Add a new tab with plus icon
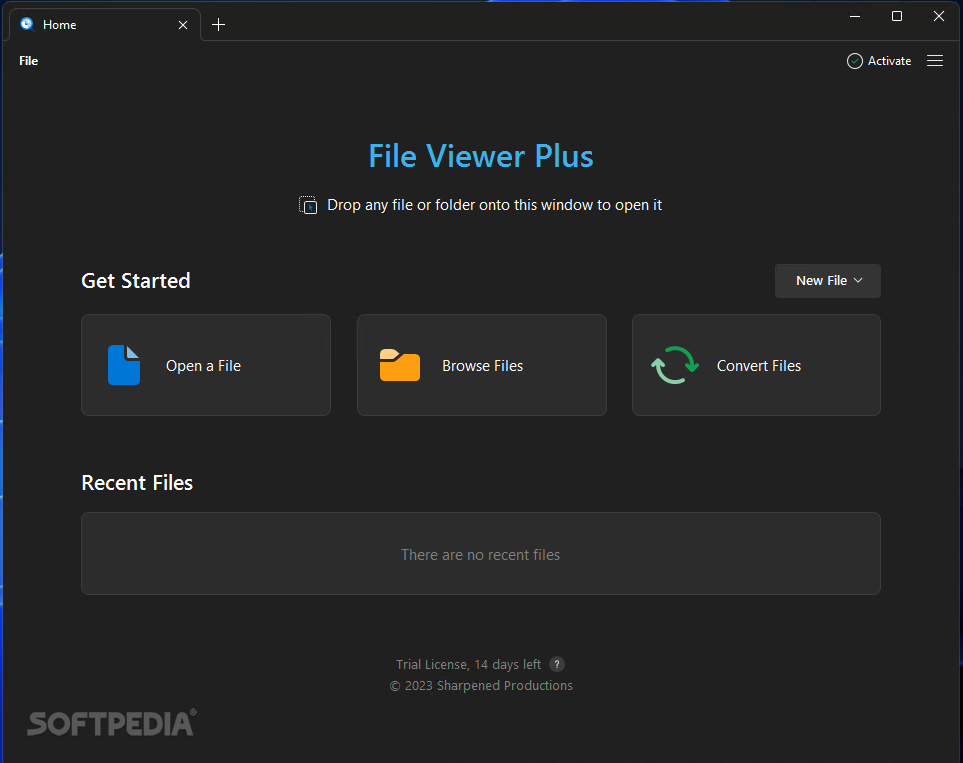Image resolution: width=963 pixels, height=763 pixels. [219, 25]
